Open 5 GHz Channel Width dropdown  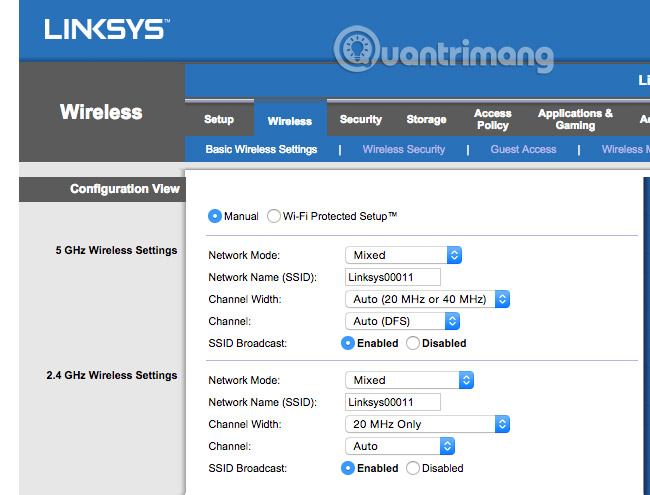(x=427, y=299)
